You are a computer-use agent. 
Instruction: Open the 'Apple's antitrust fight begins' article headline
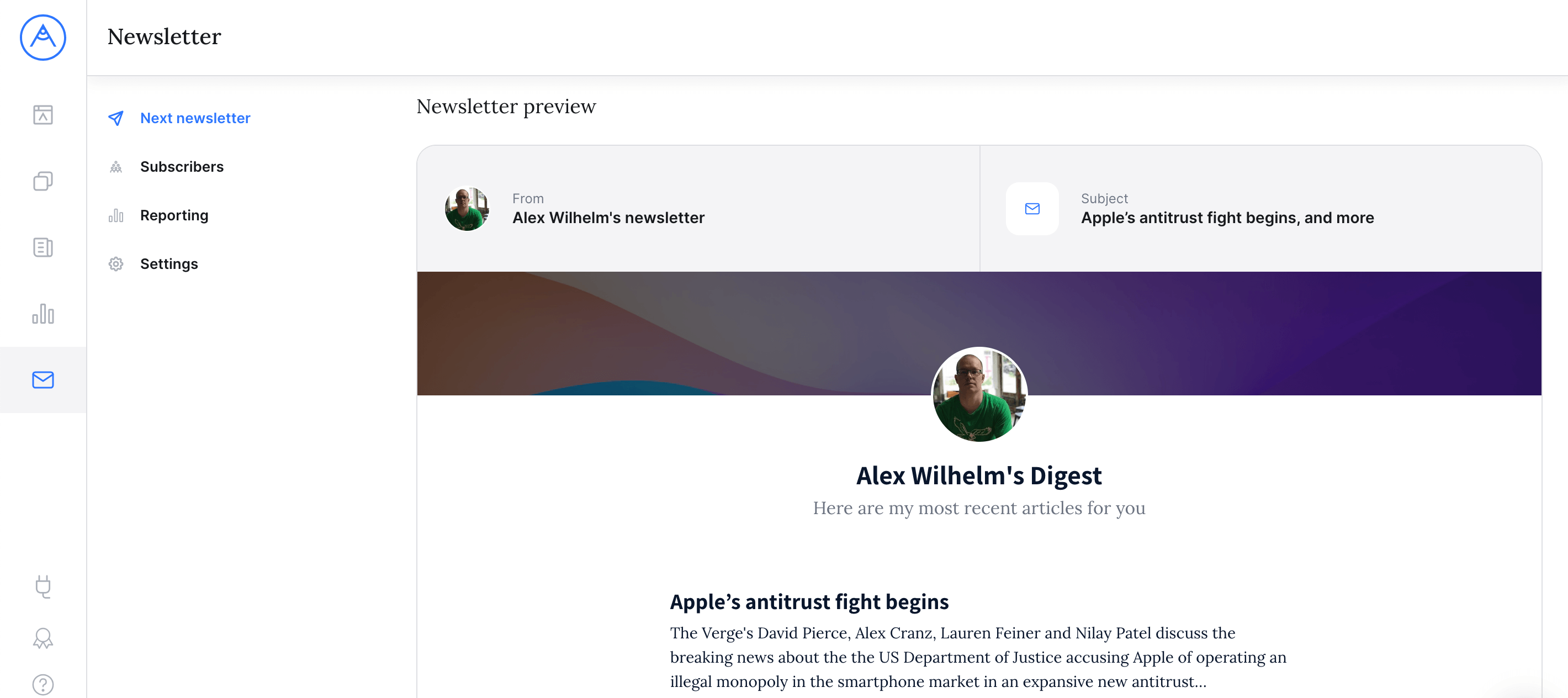pos(809,602)
